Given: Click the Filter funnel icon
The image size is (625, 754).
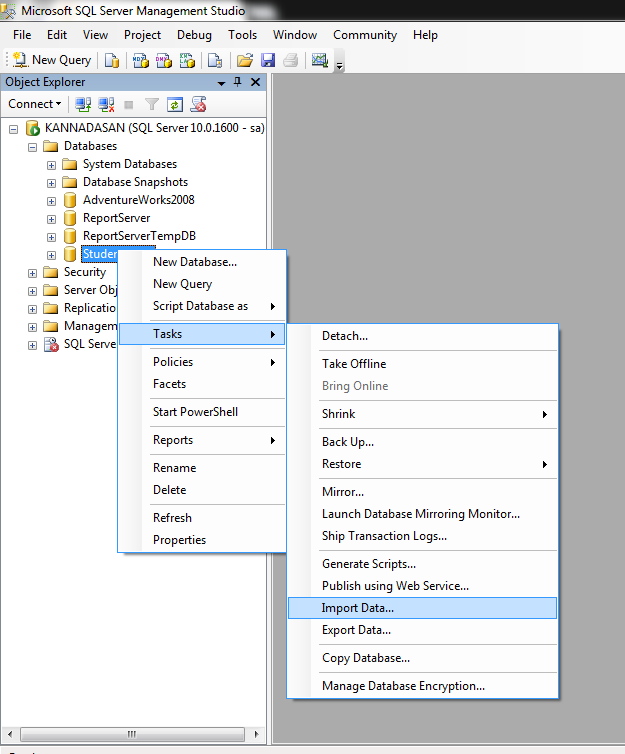Looking at the screenshot, I should pyautogui.click(x=151, y=104).
